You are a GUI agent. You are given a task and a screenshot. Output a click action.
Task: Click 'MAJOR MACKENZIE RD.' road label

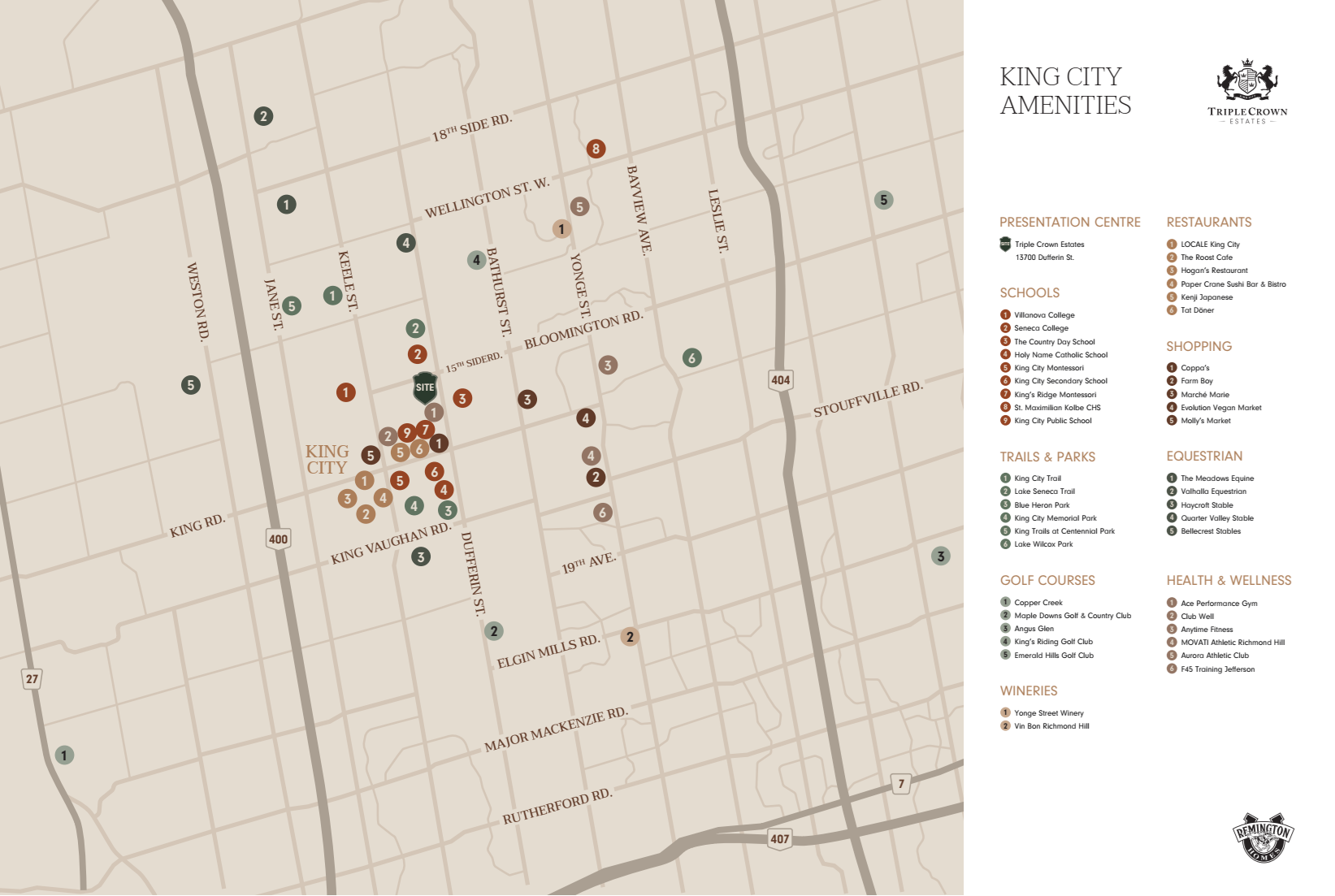556,729
